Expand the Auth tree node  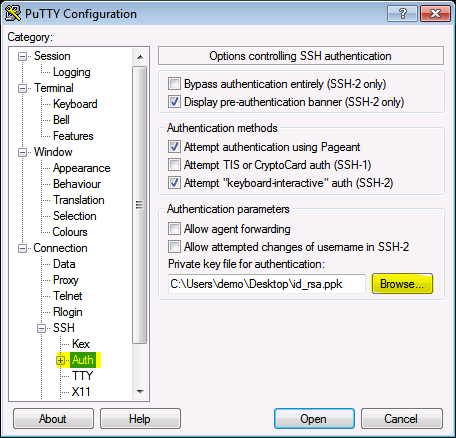[60, 360]
